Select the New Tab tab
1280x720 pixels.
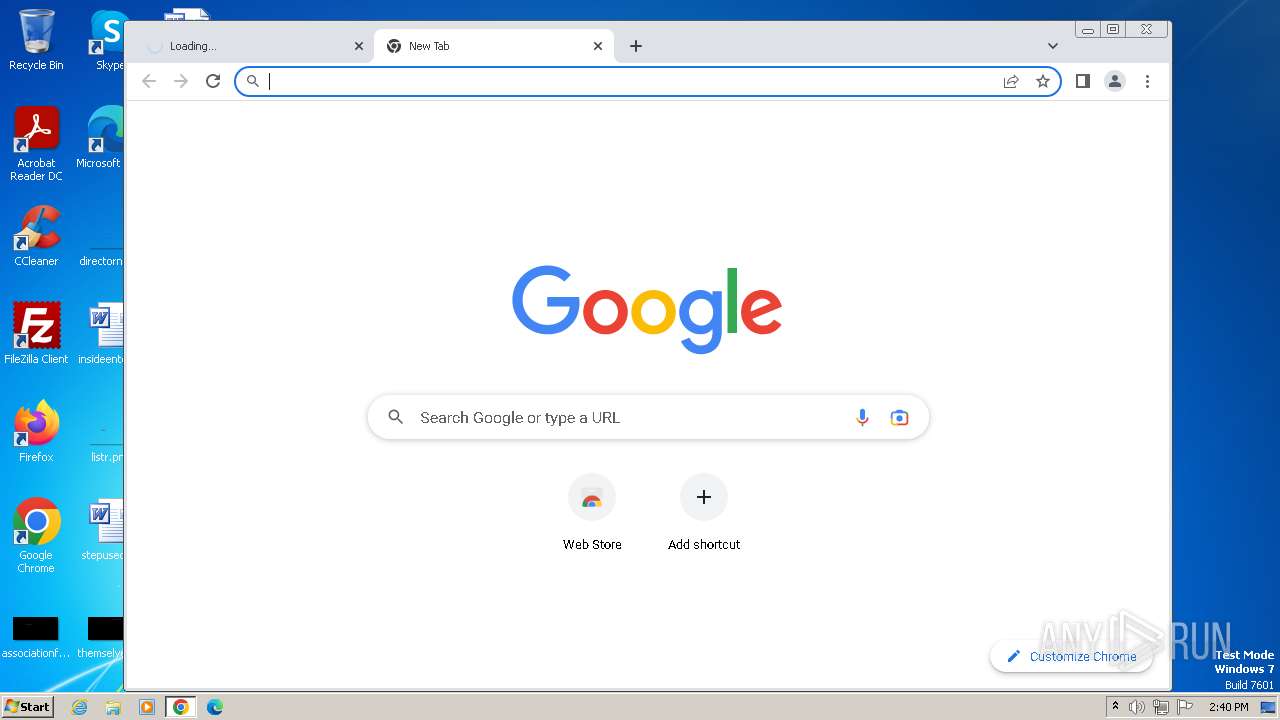tap(494, 46)
